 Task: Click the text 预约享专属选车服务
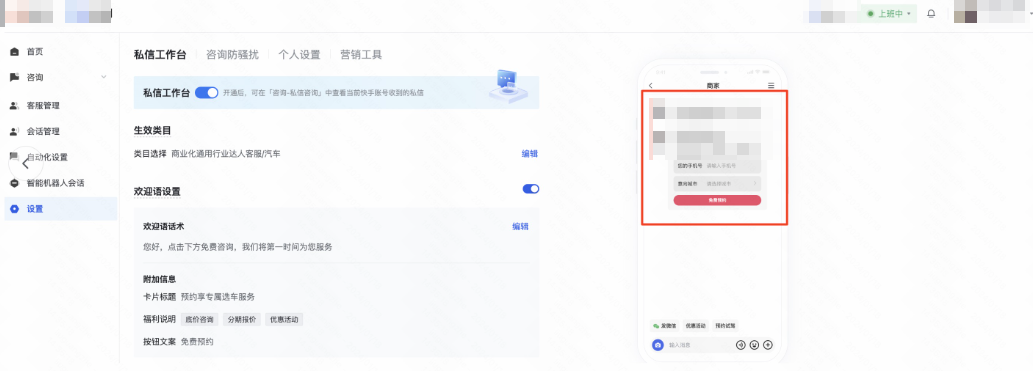pyautogui.click(x=218, y=297)
